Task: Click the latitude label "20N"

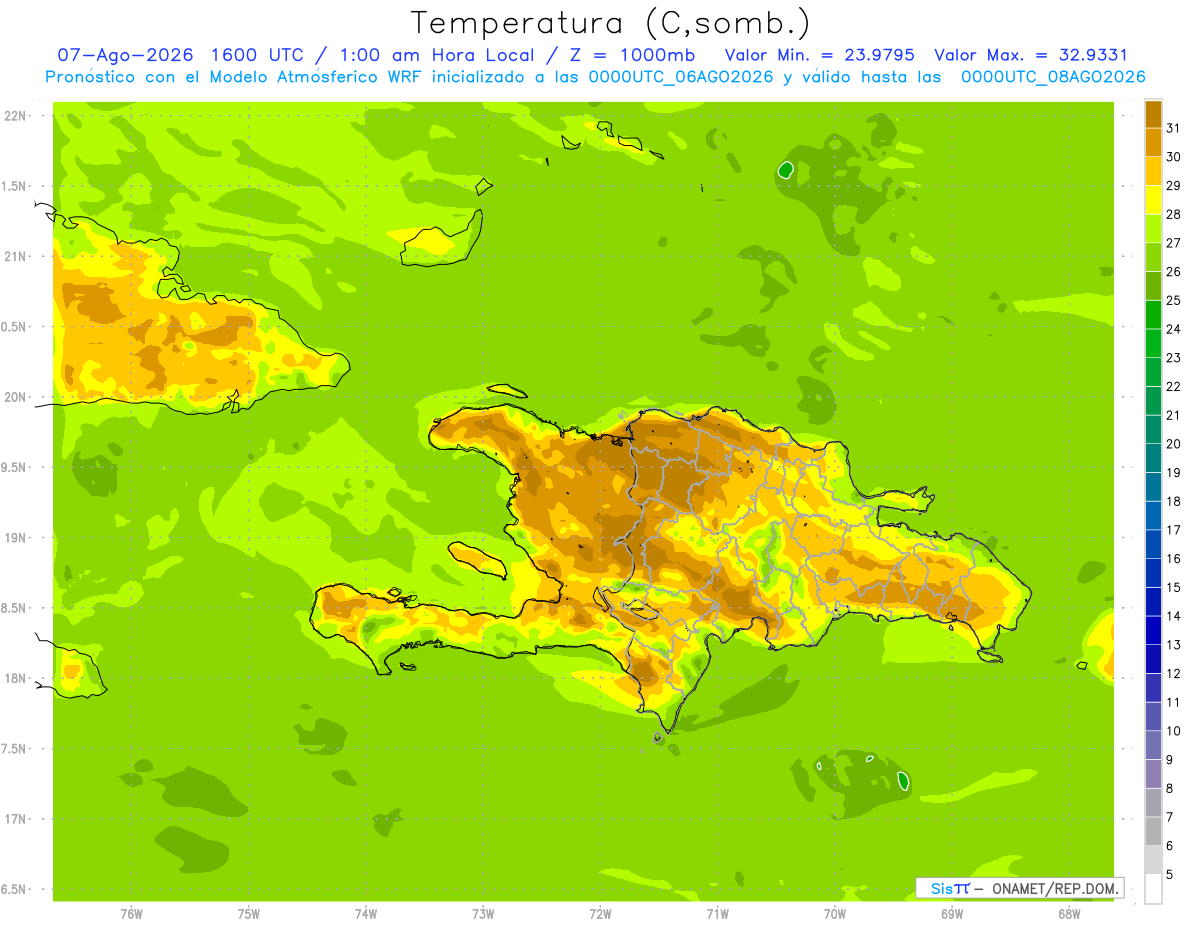Action: 16,397
